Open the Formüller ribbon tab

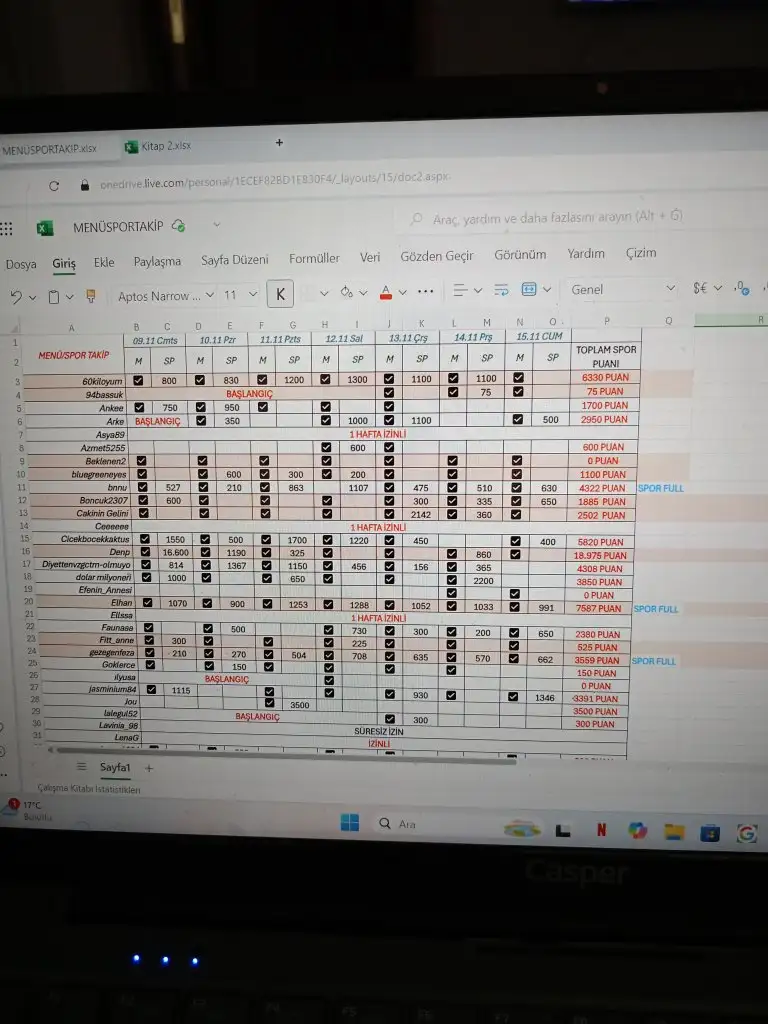(314, 259)
